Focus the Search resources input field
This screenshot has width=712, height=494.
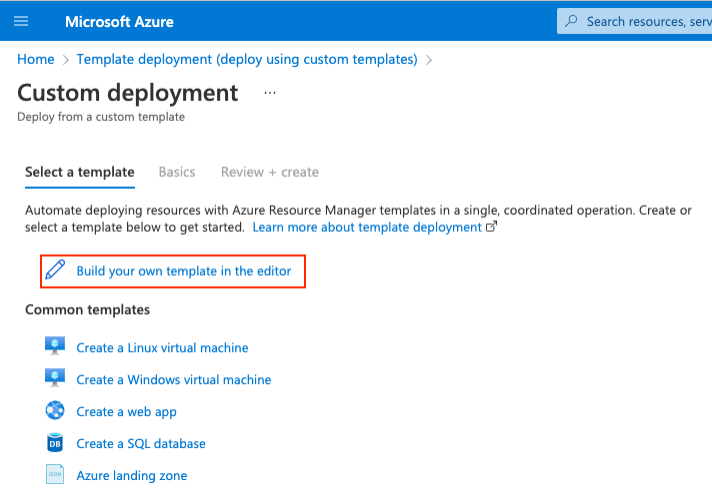click(634, 21)
